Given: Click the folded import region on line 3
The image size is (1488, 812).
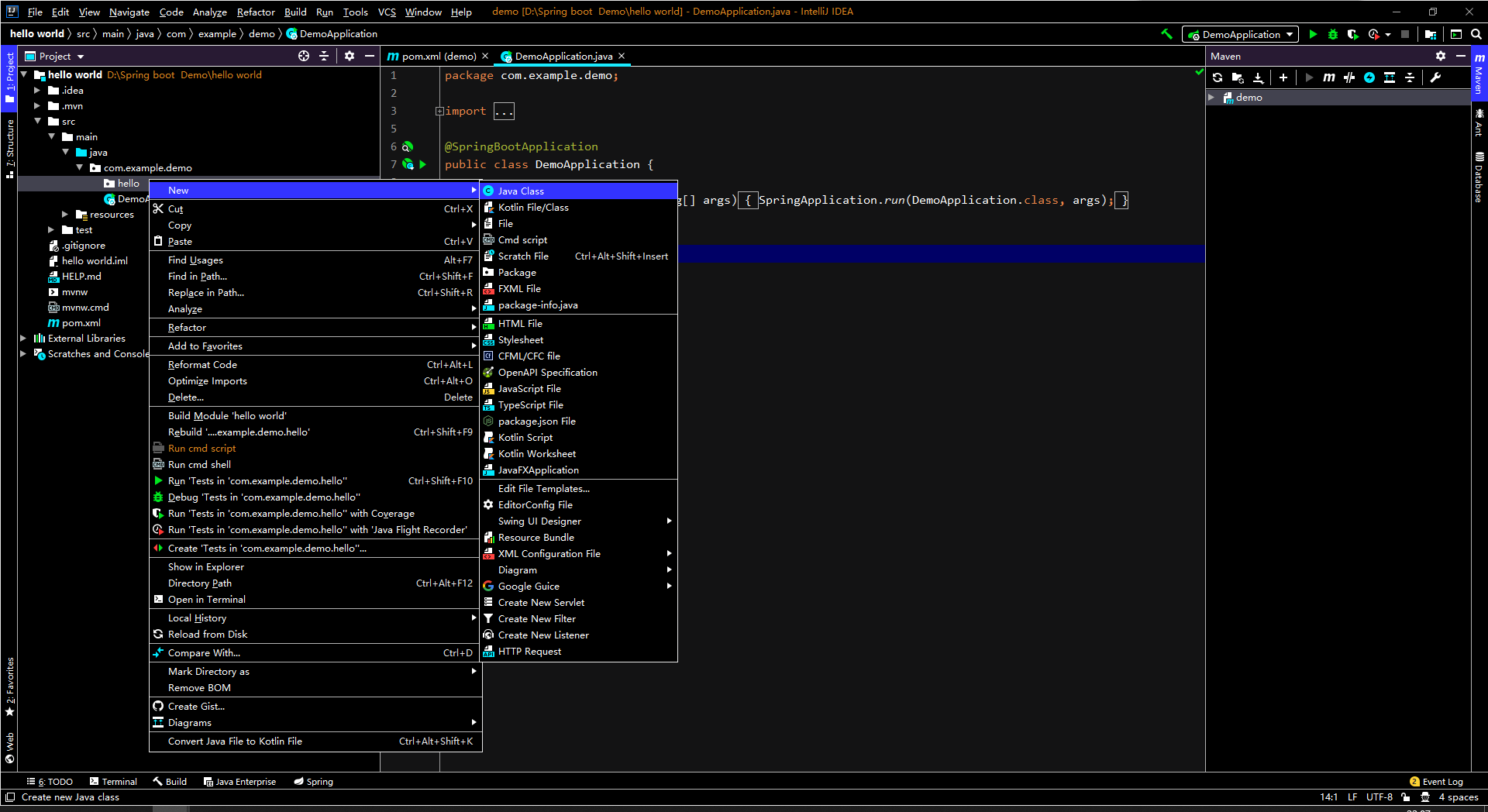Looking at the screenshot, I should (x=504, y=111).
